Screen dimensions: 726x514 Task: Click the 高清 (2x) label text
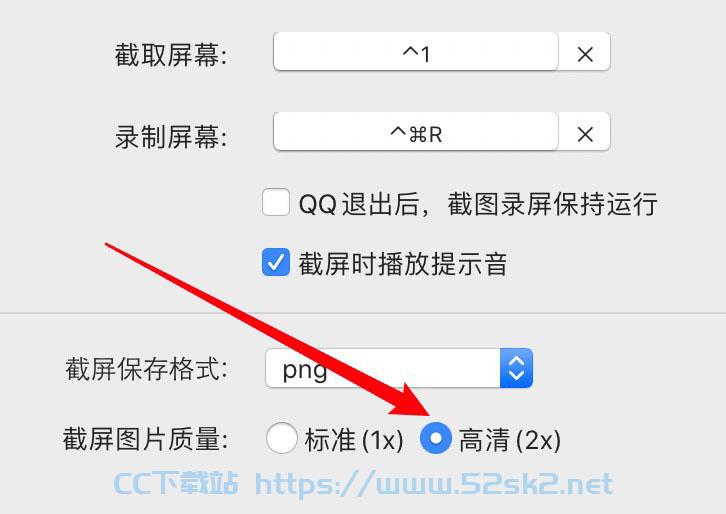pyautogui.click(x=510, y=439)
